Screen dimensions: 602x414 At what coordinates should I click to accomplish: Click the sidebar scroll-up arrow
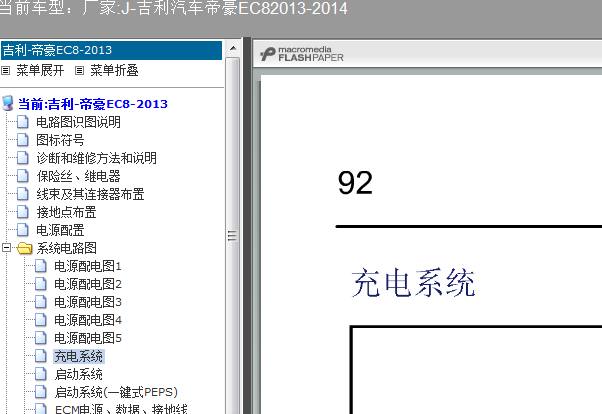tap(233, 48)
